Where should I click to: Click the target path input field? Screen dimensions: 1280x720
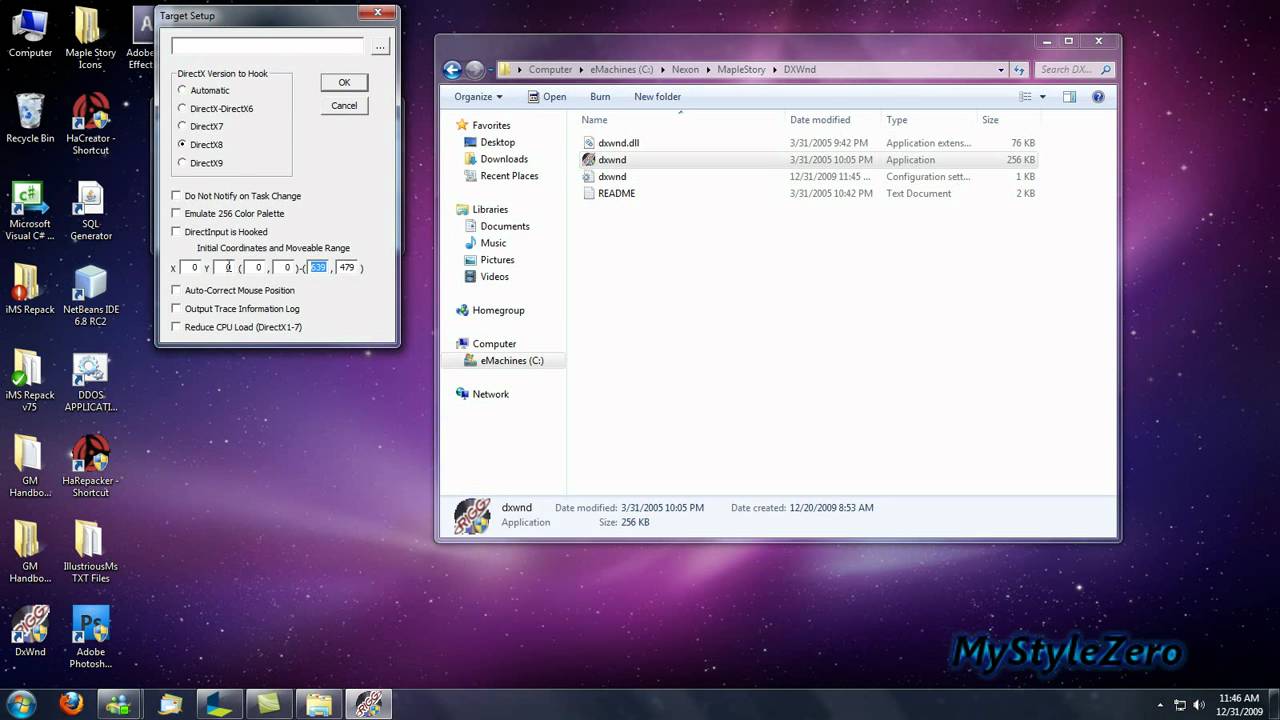coord(268,46)
